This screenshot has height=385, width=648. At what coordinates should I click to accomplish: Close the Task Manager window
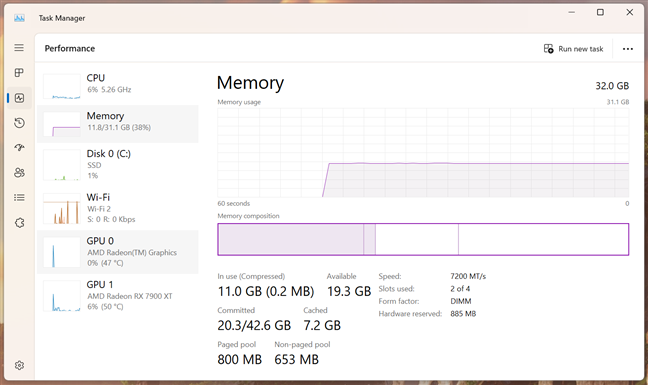click(629, 12)
